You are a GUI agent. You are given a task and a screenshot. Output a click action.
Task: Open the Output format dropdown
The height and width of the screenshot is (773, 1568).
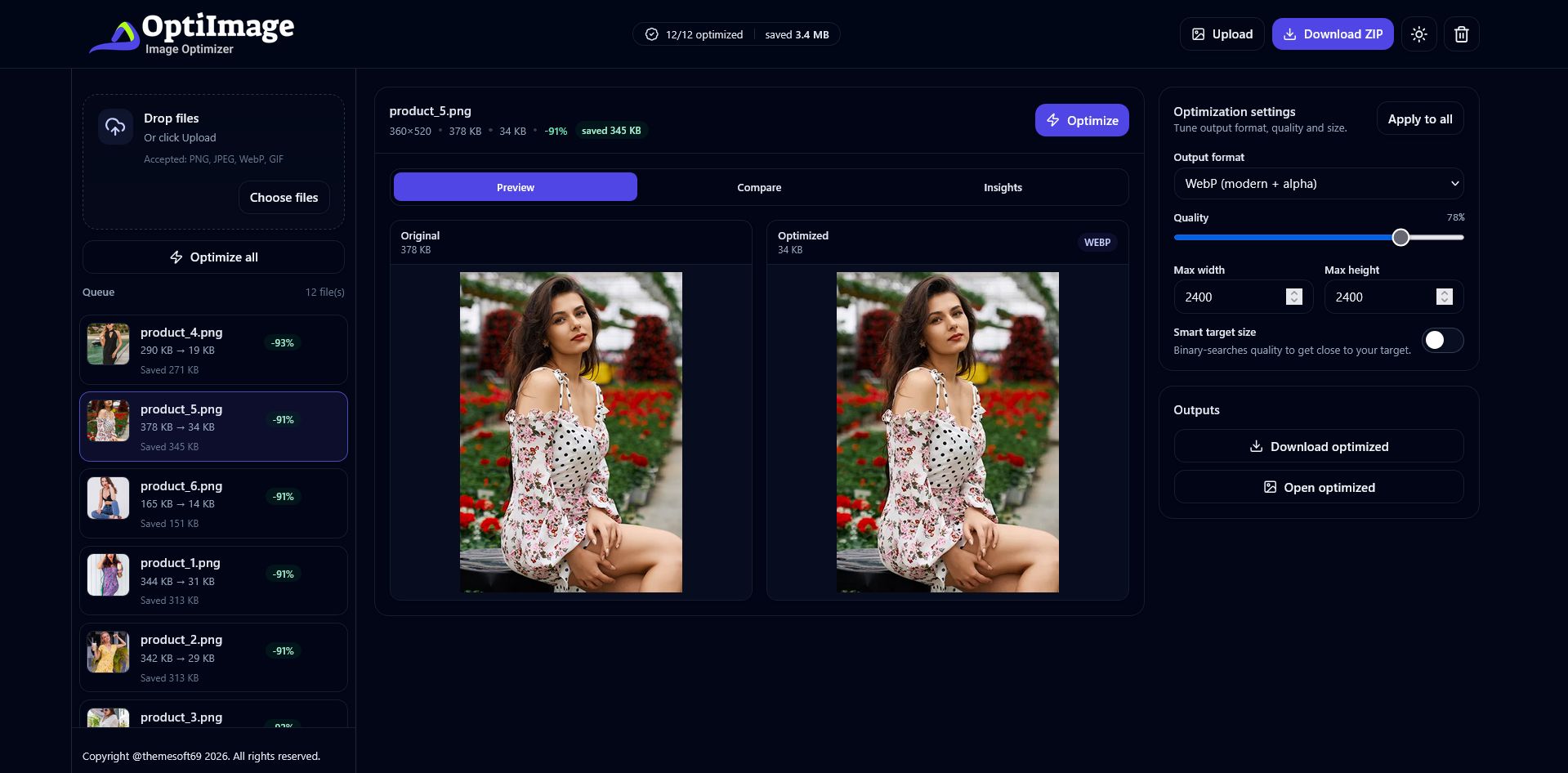tap(1318, 184)
